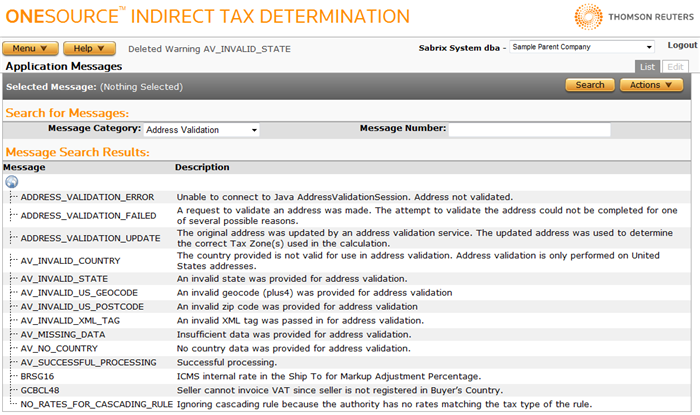Click the Logout link
Image resolution: width=700 pixels, height=415 pixels.
[681, 46]
